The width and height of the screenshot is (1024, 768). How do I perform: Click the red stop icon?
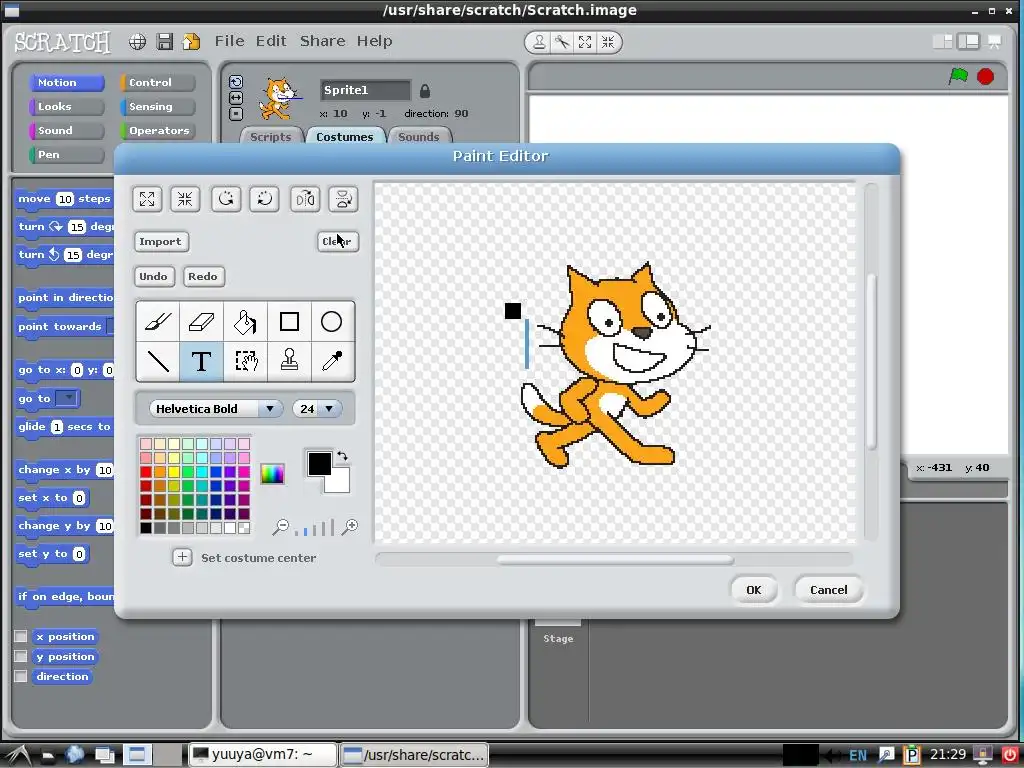(985, 76)
